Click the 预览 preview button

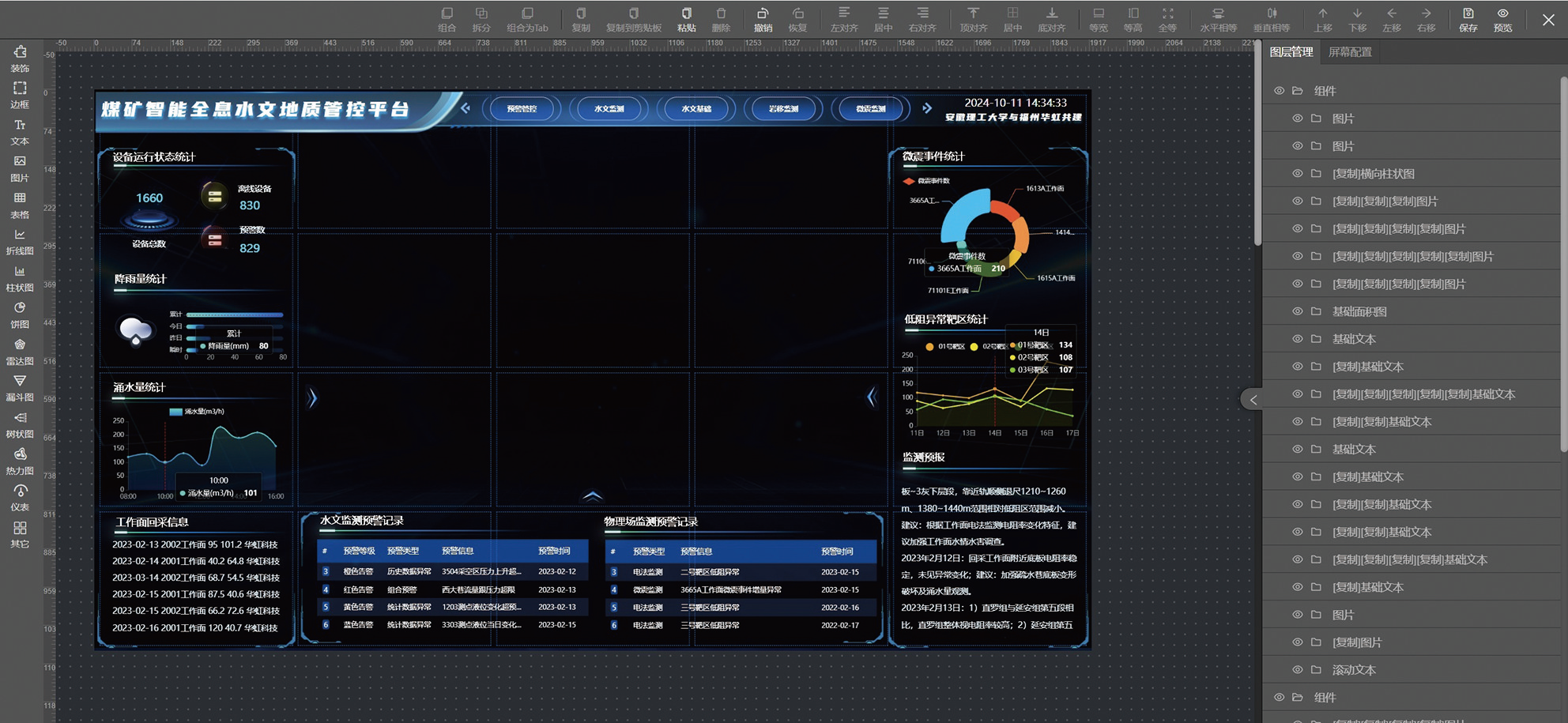tap(1503, 20)
